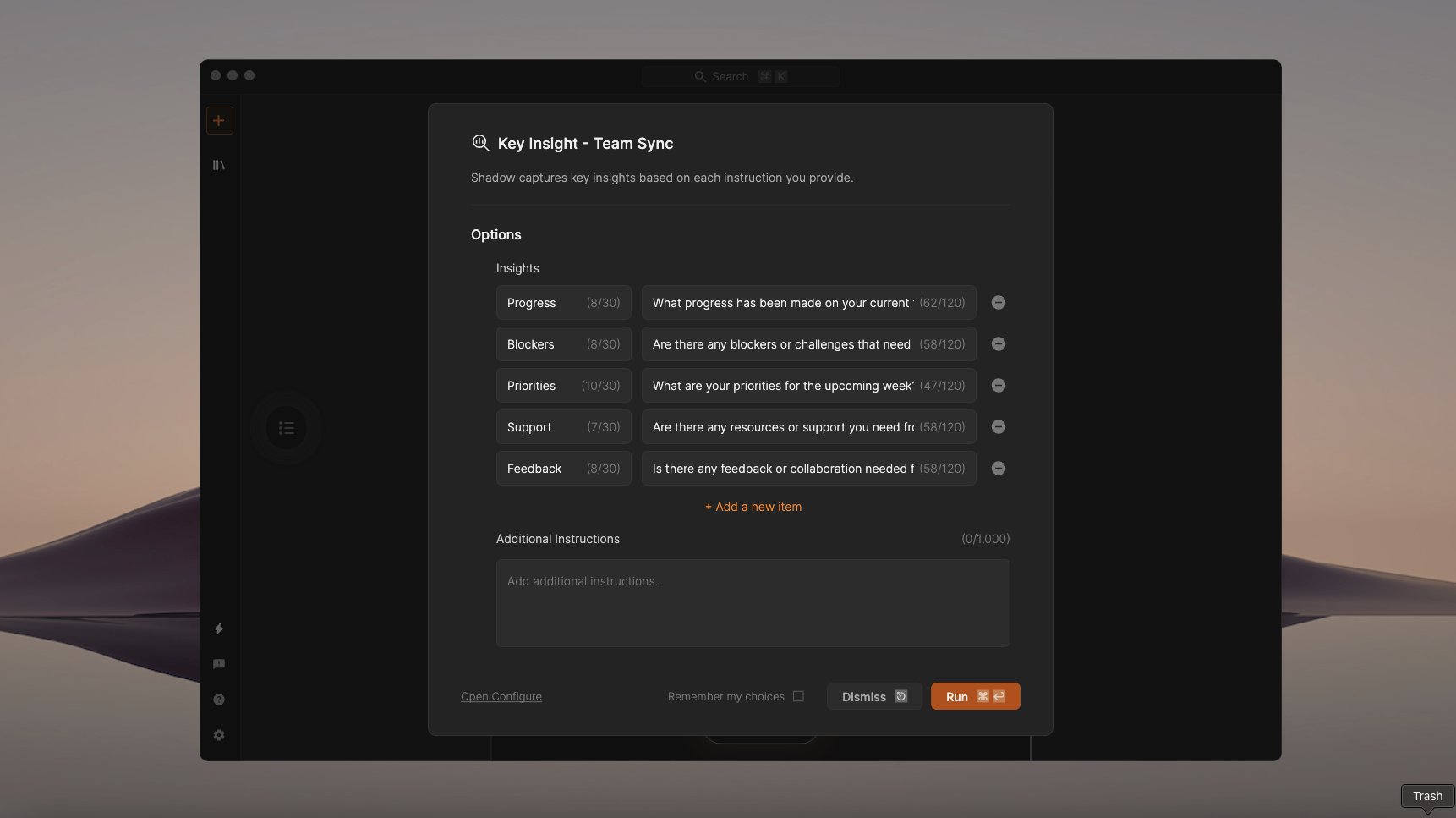Remove the Feedback insight row
This screenshot has height=818, width=1456.
(999, 469)
